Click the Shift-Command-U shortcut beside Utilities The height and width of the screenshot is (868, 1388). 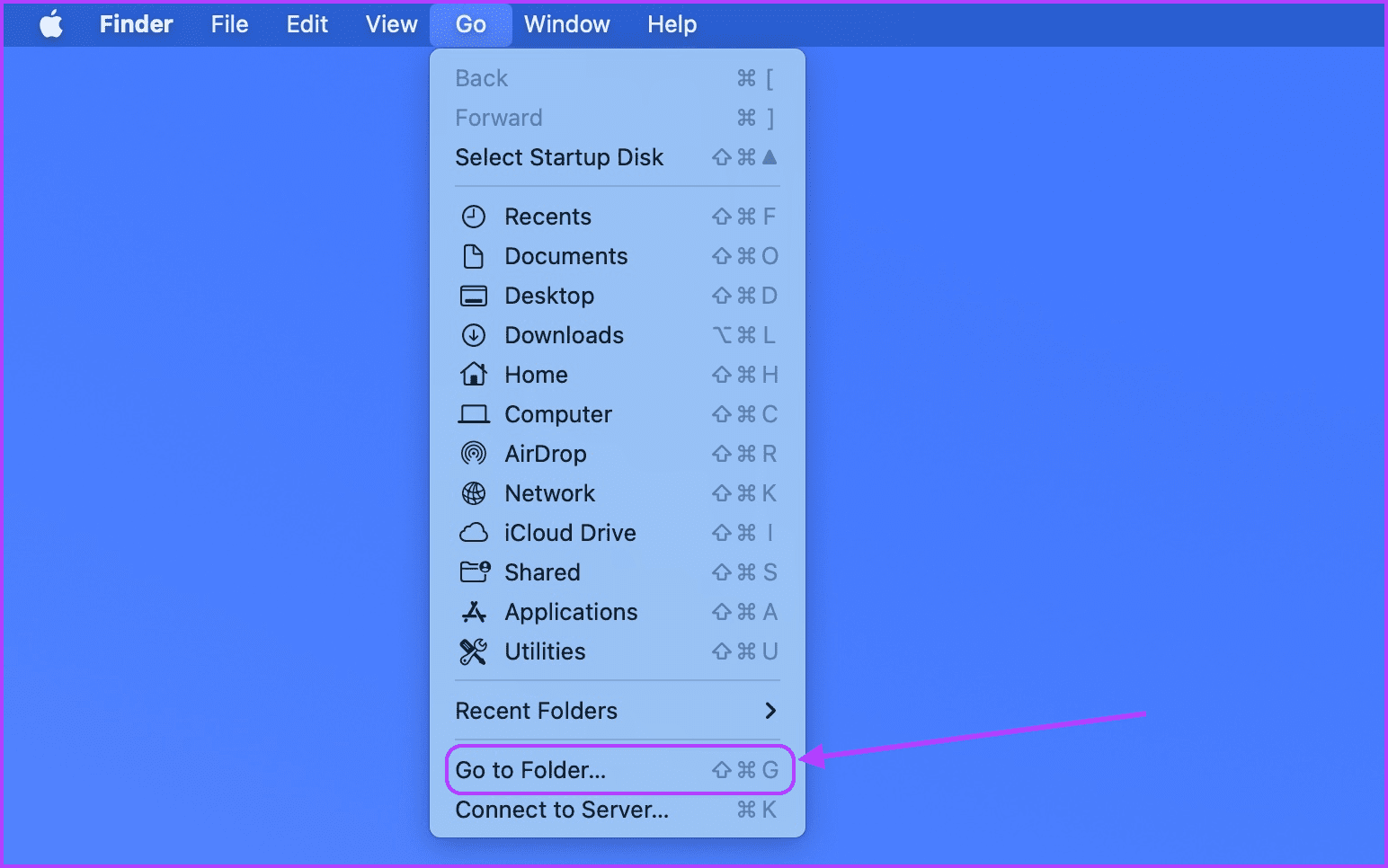tap(745, 651)
